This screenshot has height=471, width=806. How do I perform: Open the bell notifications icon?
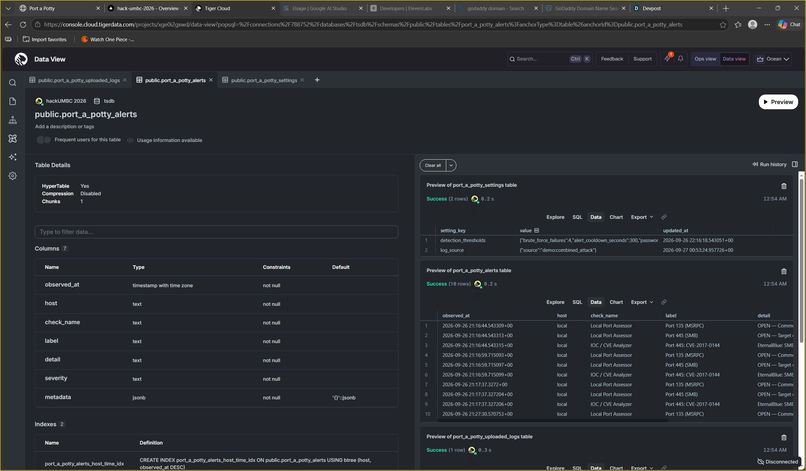coord(681,59)
